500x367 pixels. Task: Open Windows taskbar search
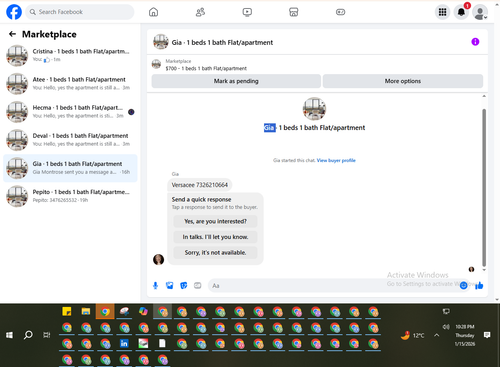(x=28, y=335)
